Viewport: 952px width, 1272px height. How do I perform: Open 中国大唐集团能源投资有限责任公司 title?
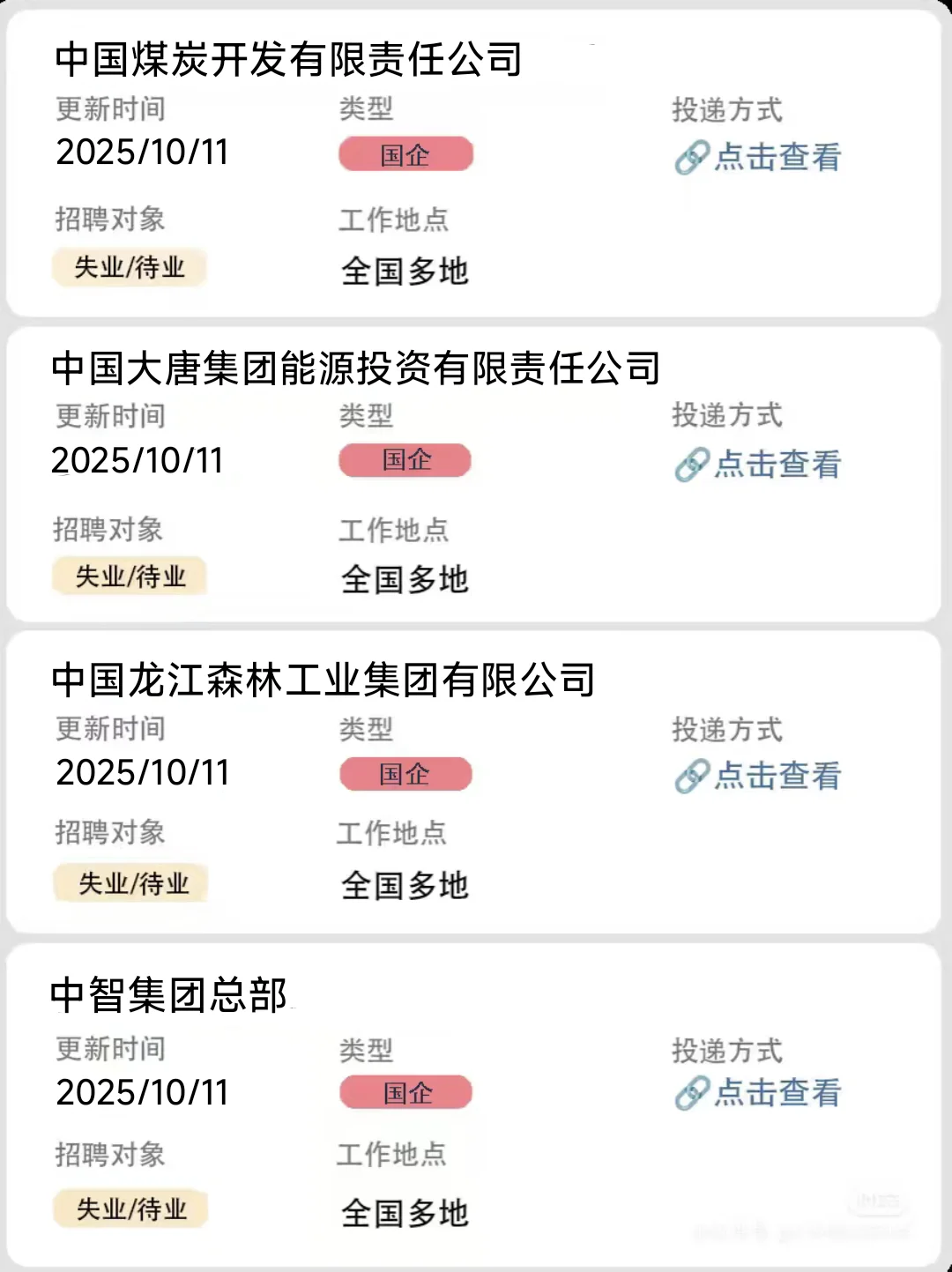356,368
